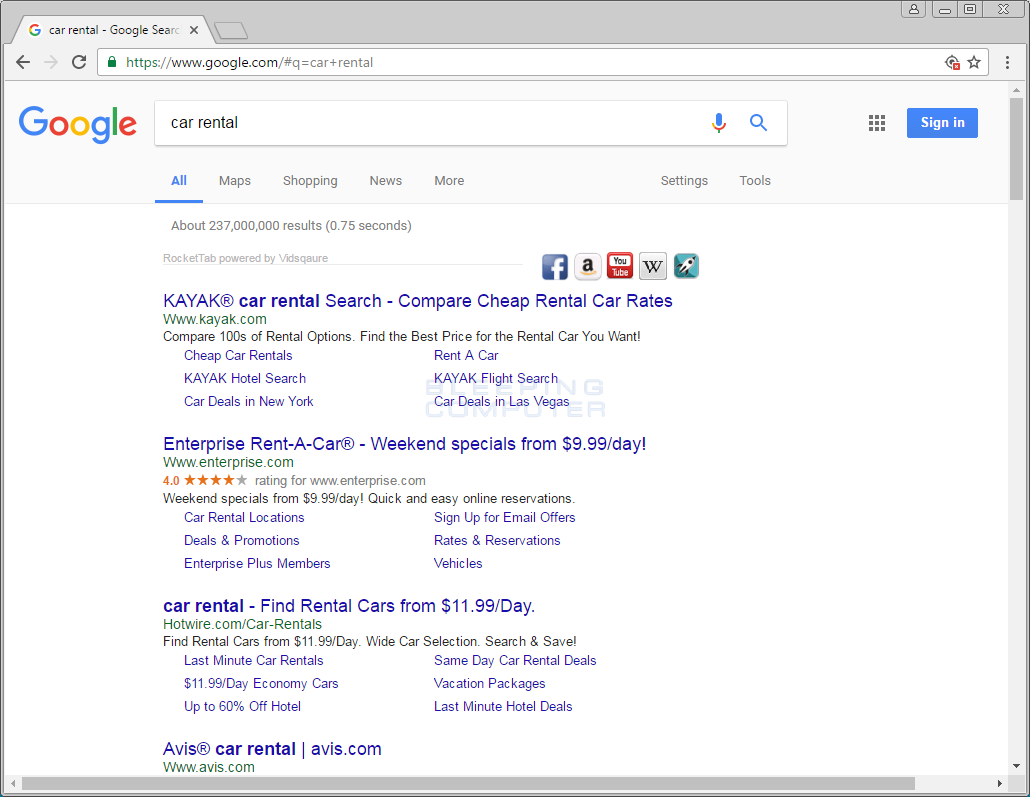Click the horizontal scrollbar thumb

pos(468,784)
